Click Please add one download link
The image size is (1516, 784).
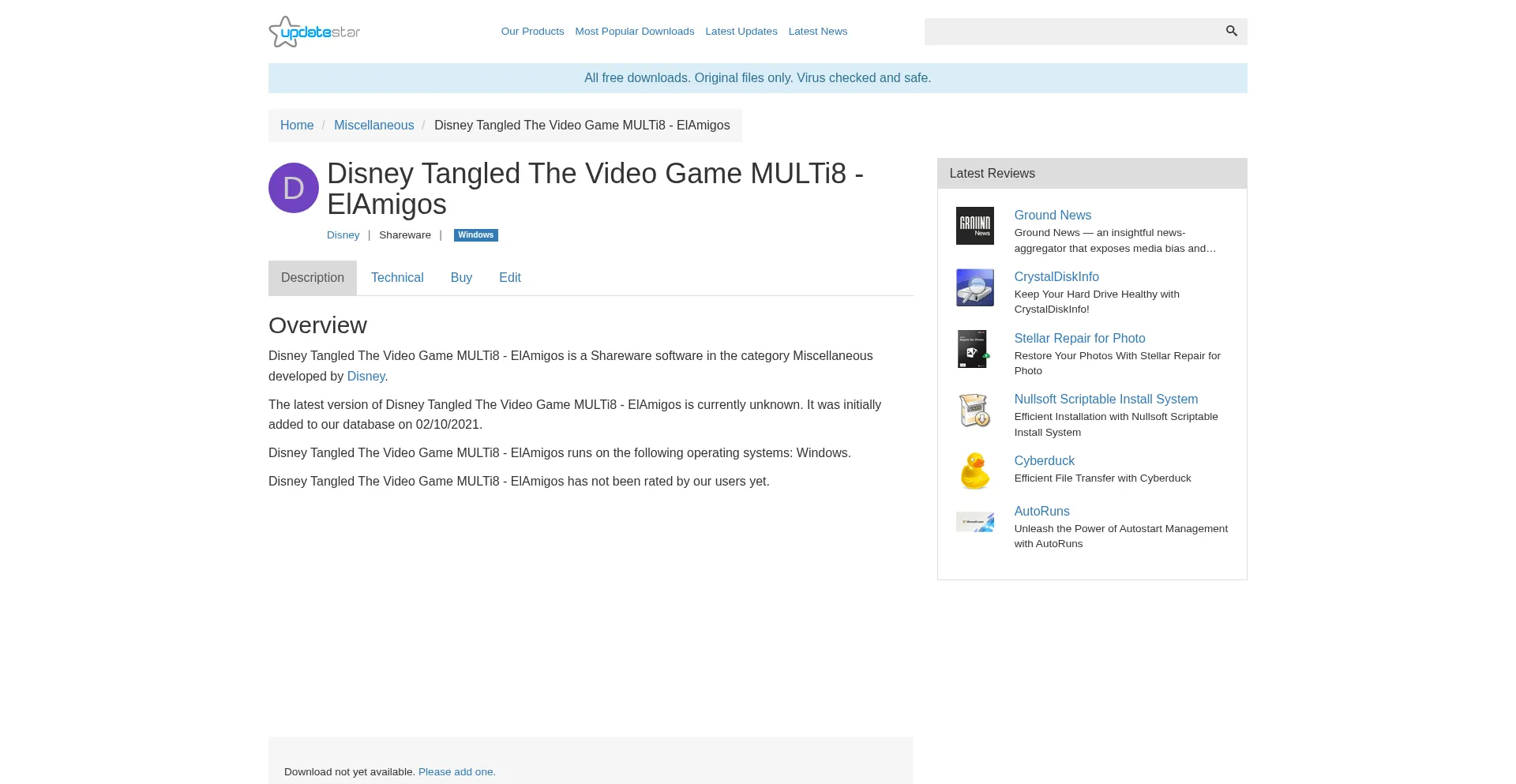(457, 772)
